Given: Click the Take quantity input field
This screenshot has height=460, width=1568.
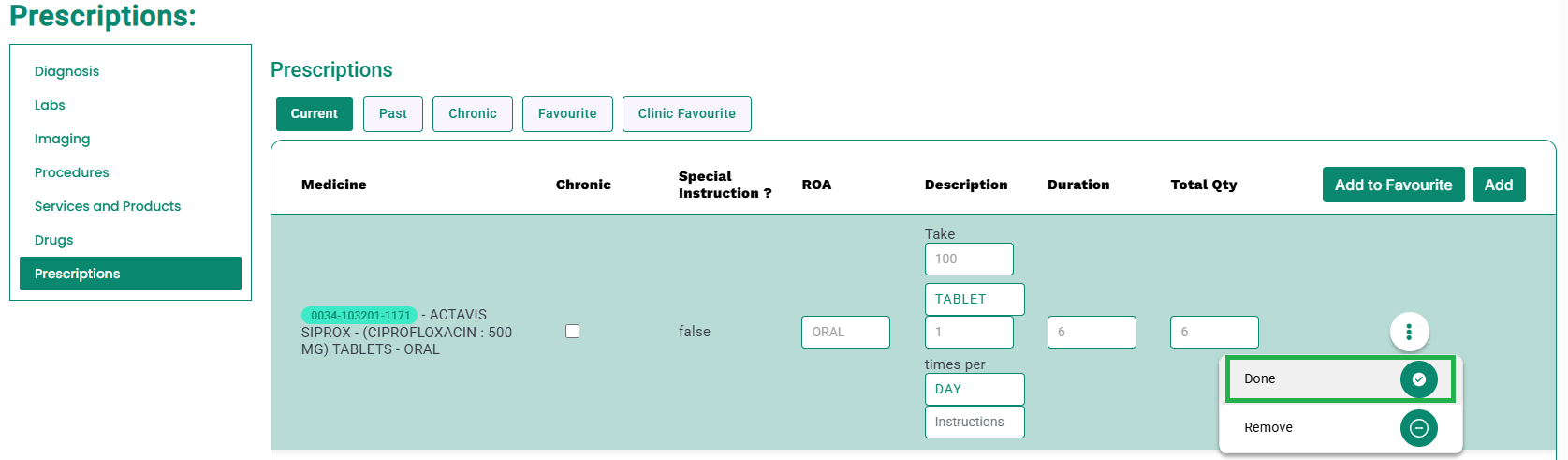Looking at the screenshot, I should coord(969,259).
